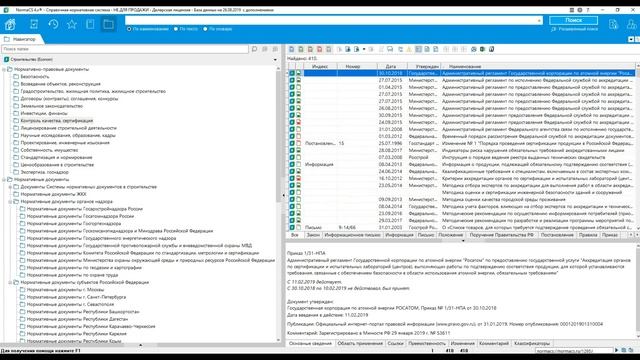Click the address field in status bar
Viewport: 640px width, 360px height.
tap(573, 351)
